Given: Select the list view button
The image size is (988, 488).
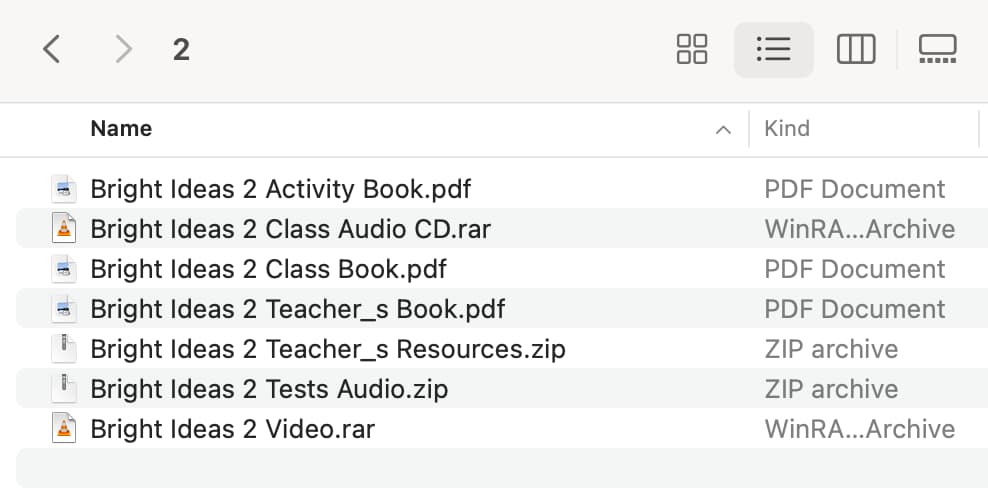Looking at the screenshot, I should 774,49.
